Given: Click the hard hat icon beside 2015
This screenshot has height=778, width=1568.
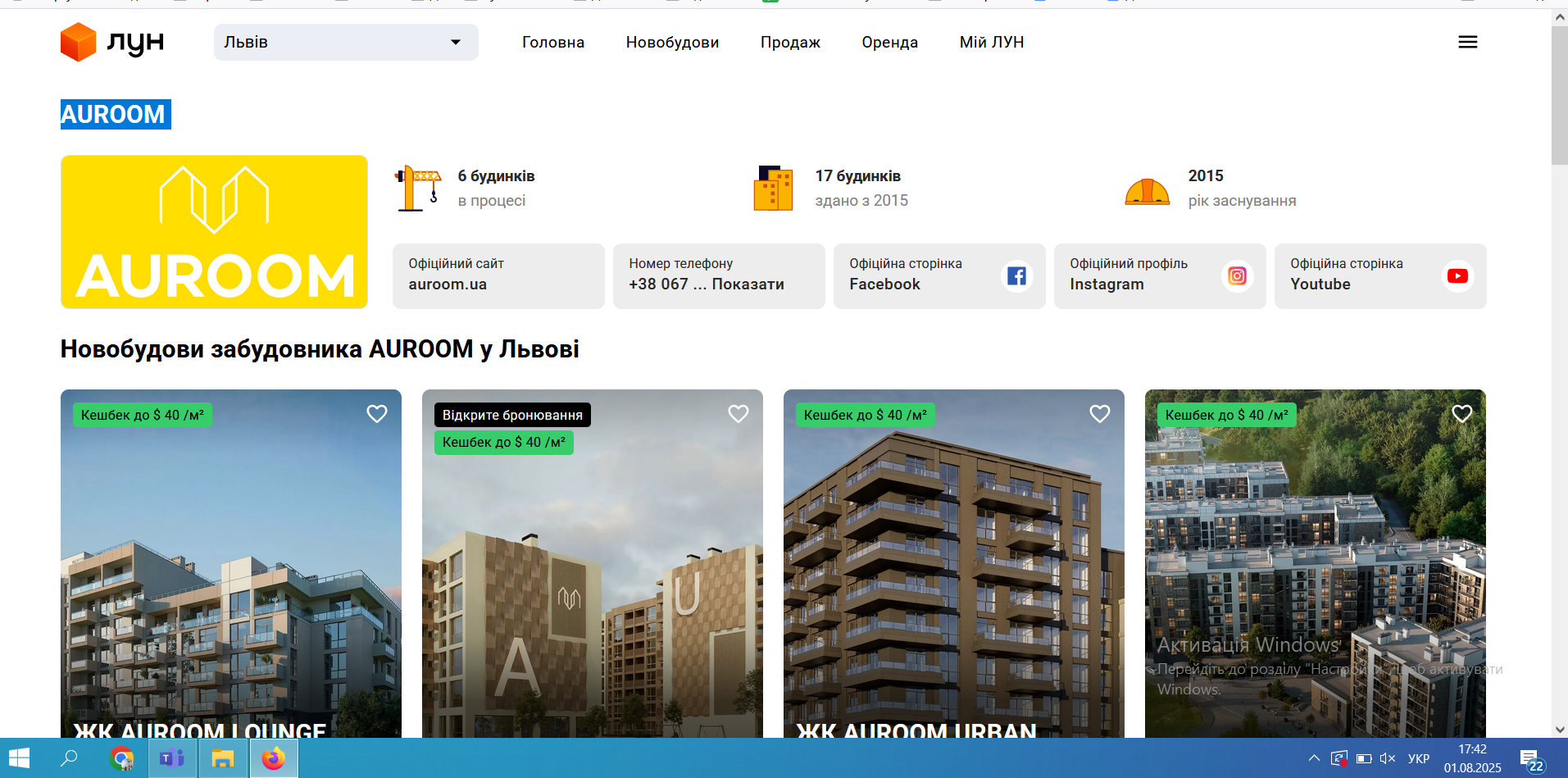Looking at the screenshot, I should 1147,192.
